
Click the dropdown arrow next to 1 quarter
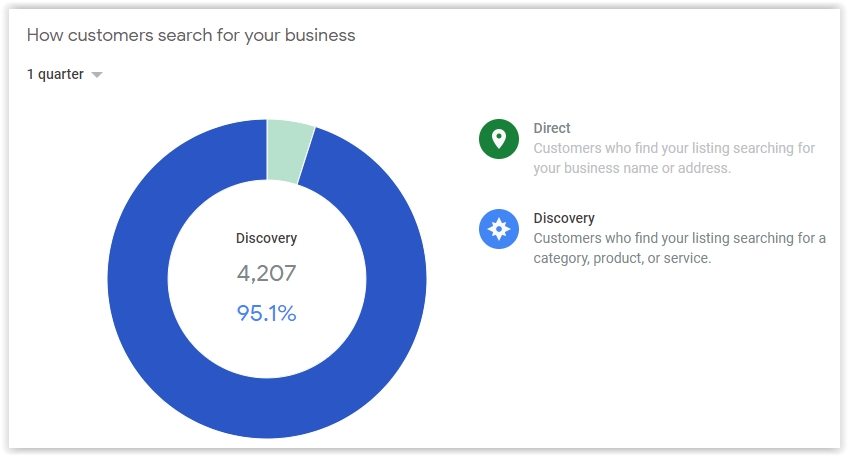[97, 75]
